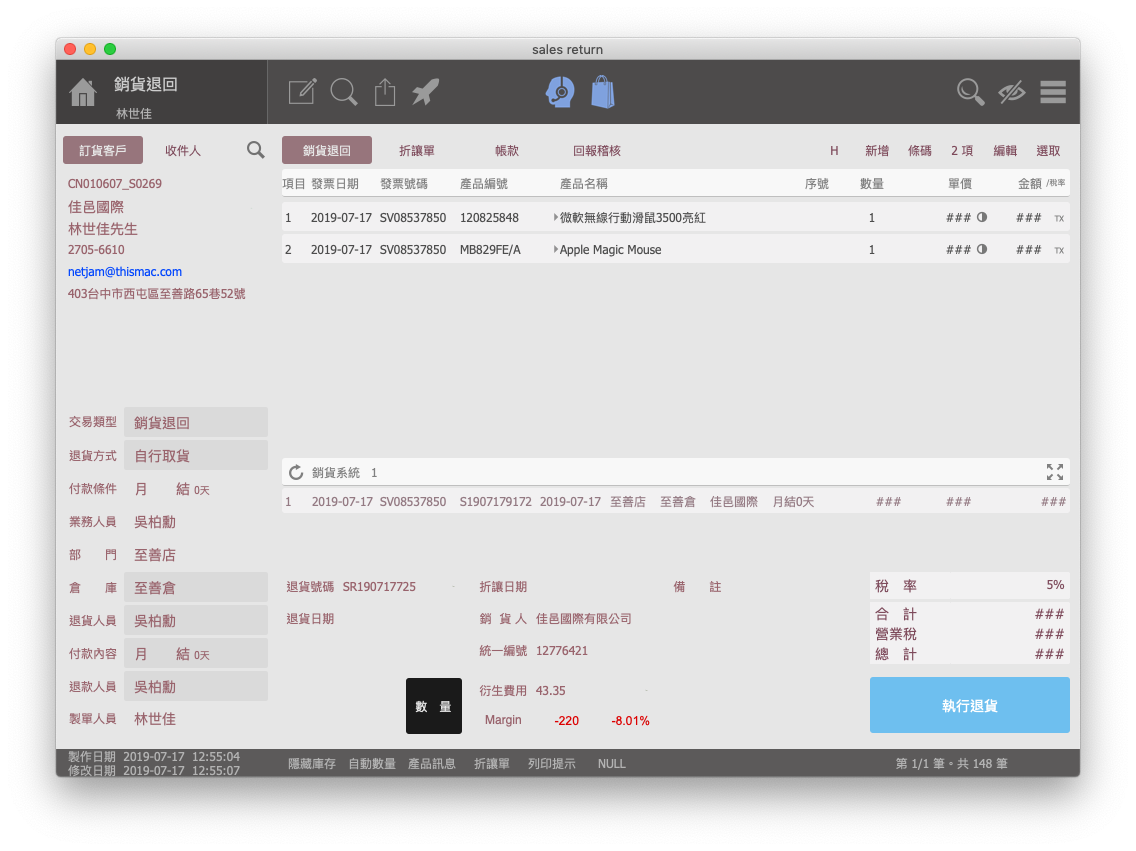The width and height of the screenshot is (1136, 851).
Task: Click the edit note pencil icon
Action: [x=302, y=92]
